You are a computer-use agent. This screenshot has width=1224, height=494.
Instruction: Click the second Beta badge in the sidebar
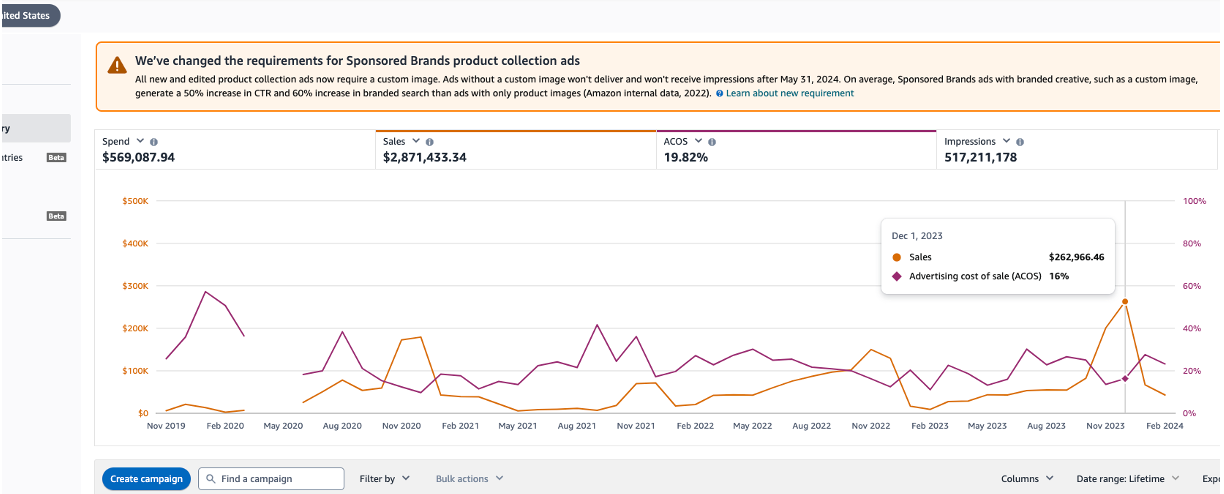(x=57, y=216)
